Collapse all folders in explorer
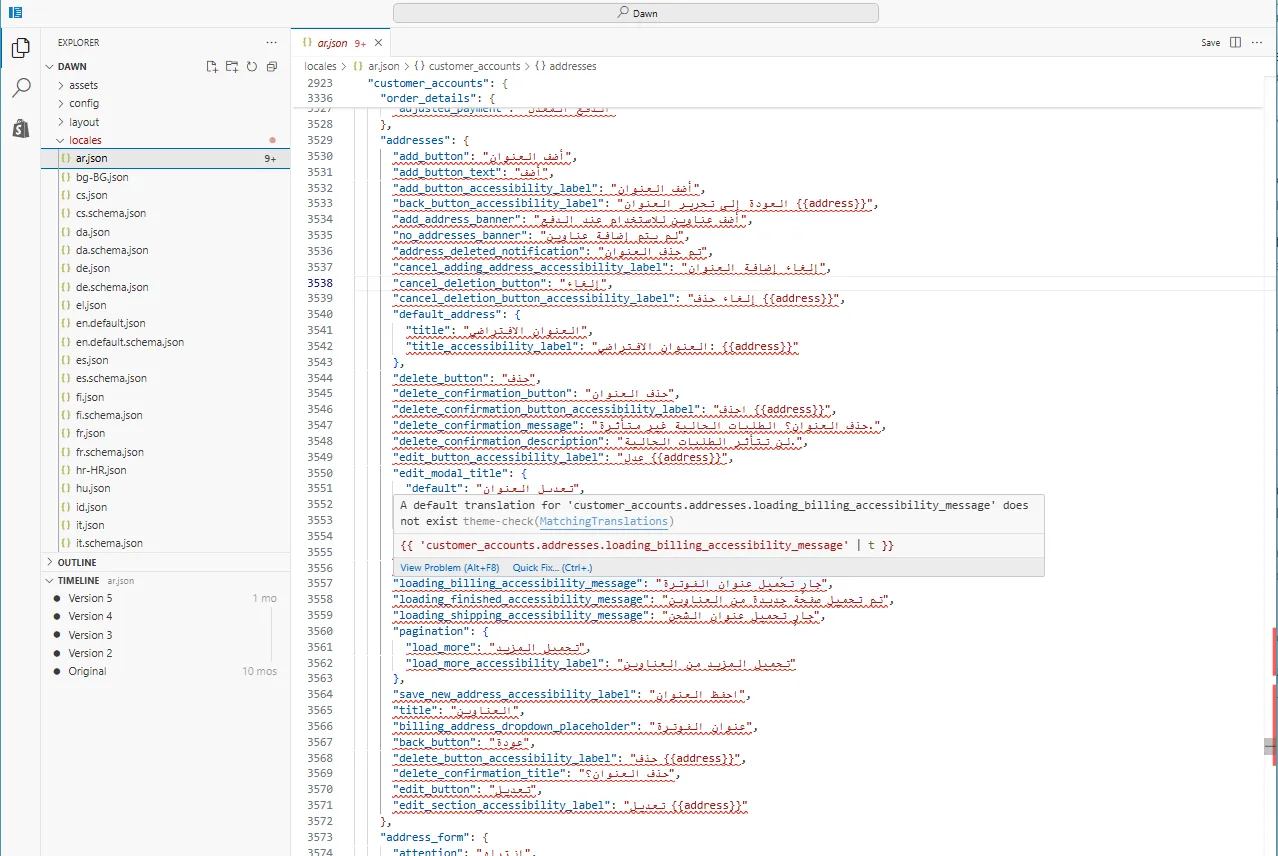Image resolution: width=1278 pixels, height=856 pixels. (x=271, y=66)
